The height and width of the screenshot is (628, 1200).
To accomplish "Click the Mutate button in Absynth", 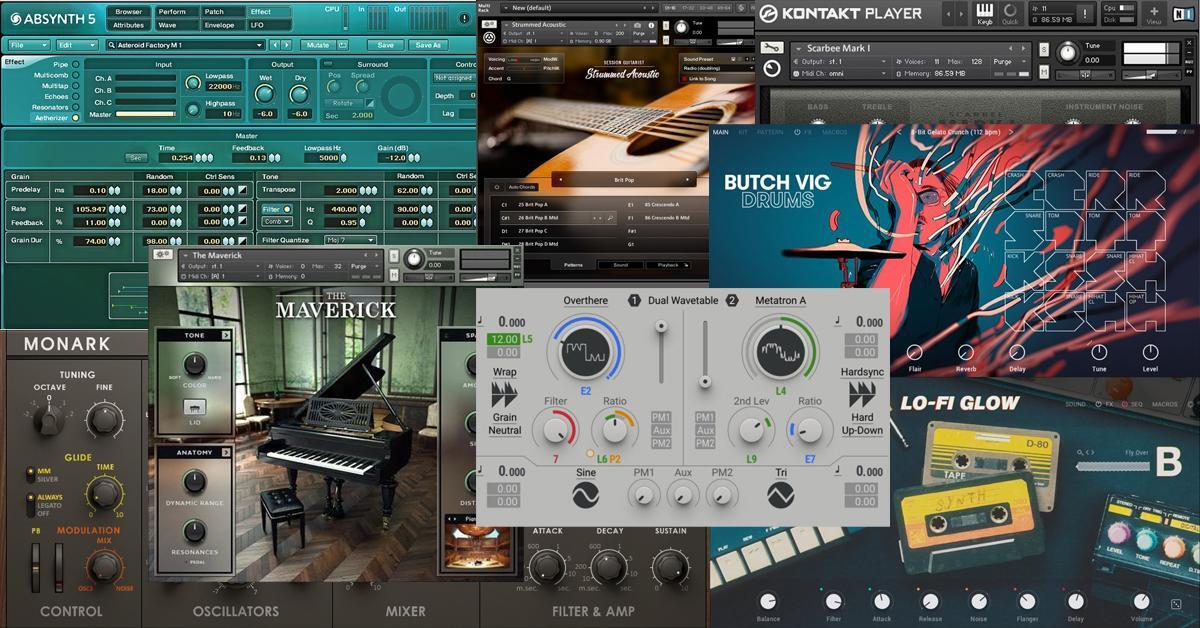I will [320, 45].
